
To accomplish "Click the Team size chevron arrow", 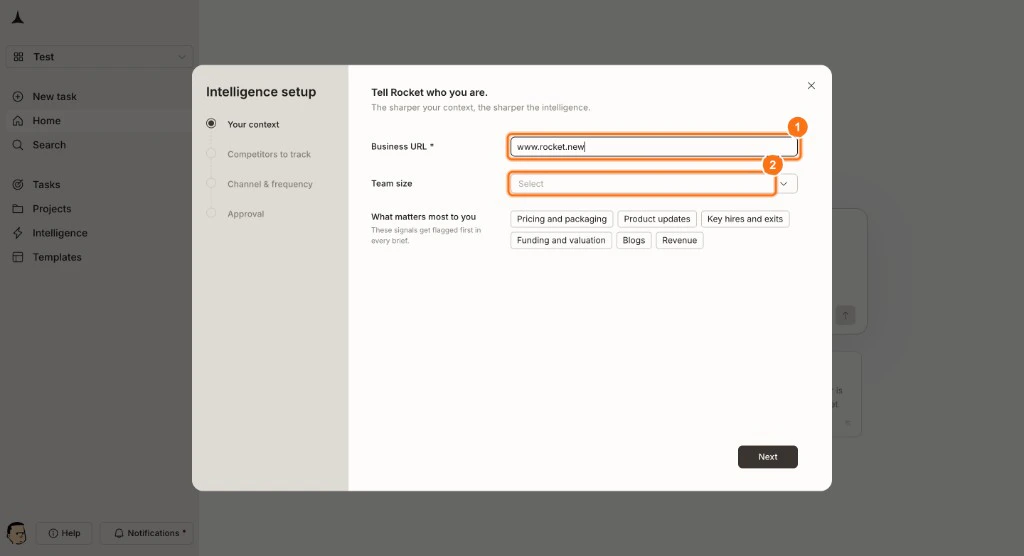I will click(x=784, y=184).
